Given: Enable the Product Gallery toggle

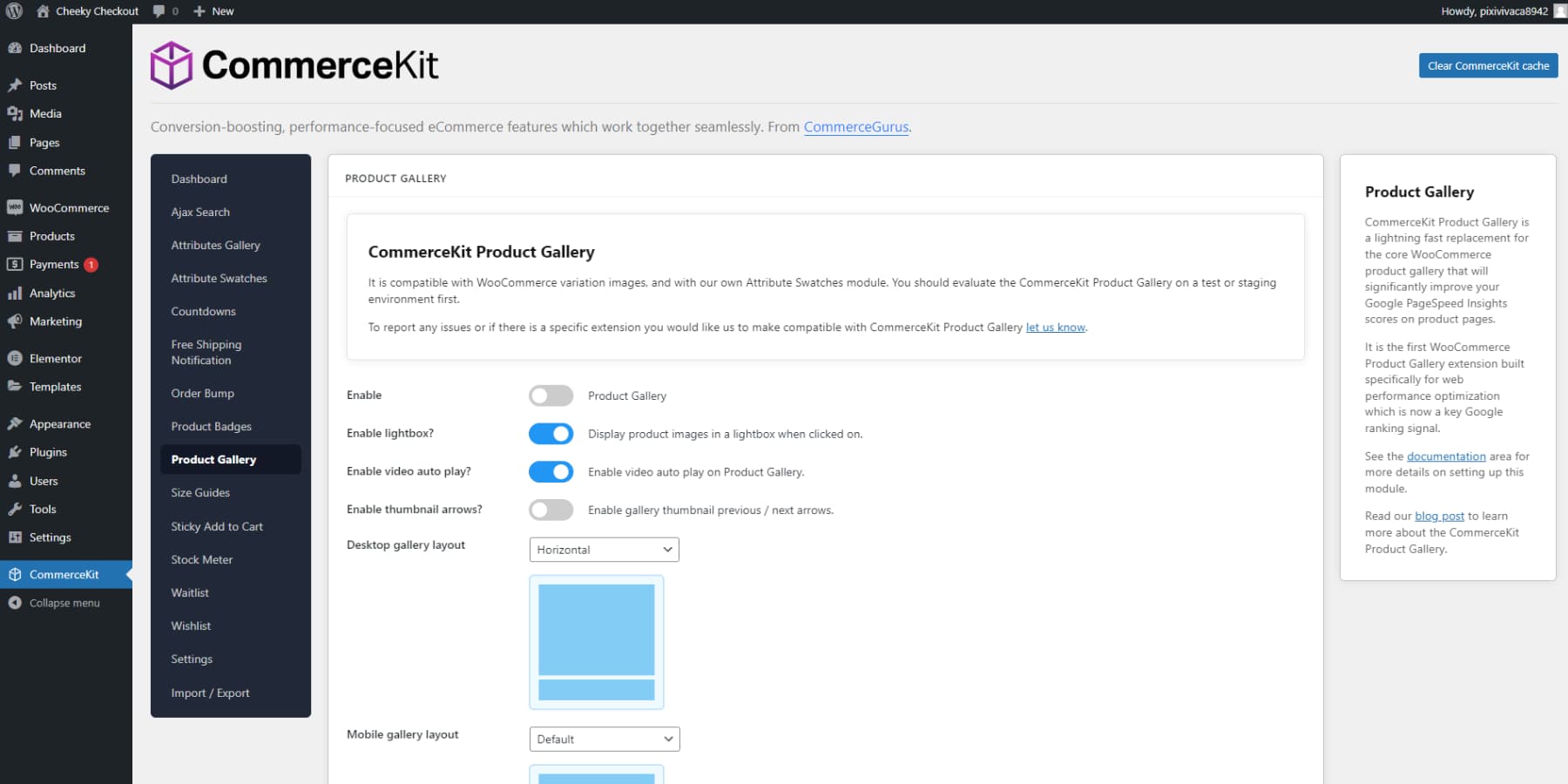Looking at the screenshot, I should (x=551, y=395).
